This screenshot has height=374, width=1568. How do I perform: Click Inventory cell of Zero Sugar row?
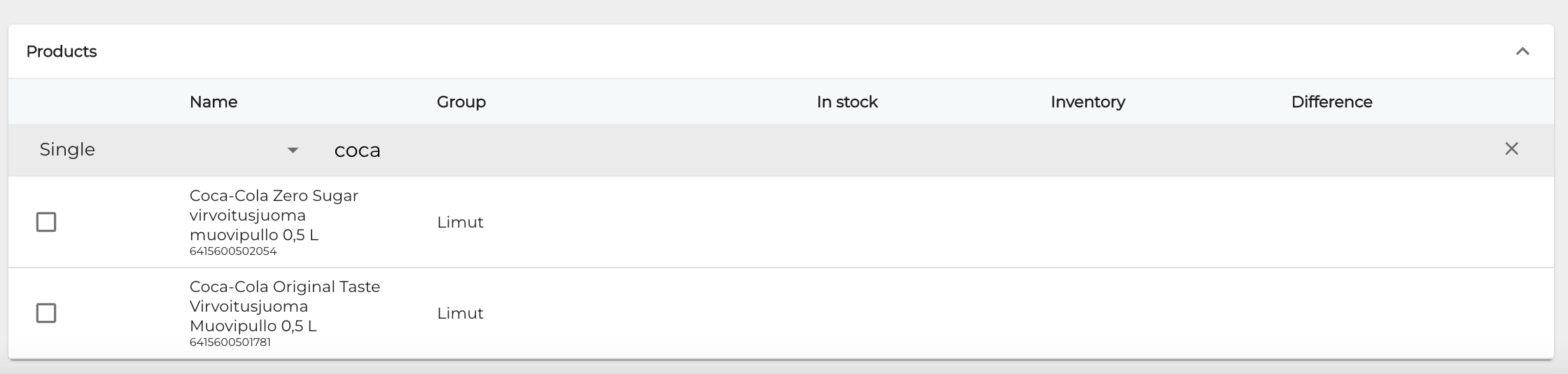point(1088,223)
